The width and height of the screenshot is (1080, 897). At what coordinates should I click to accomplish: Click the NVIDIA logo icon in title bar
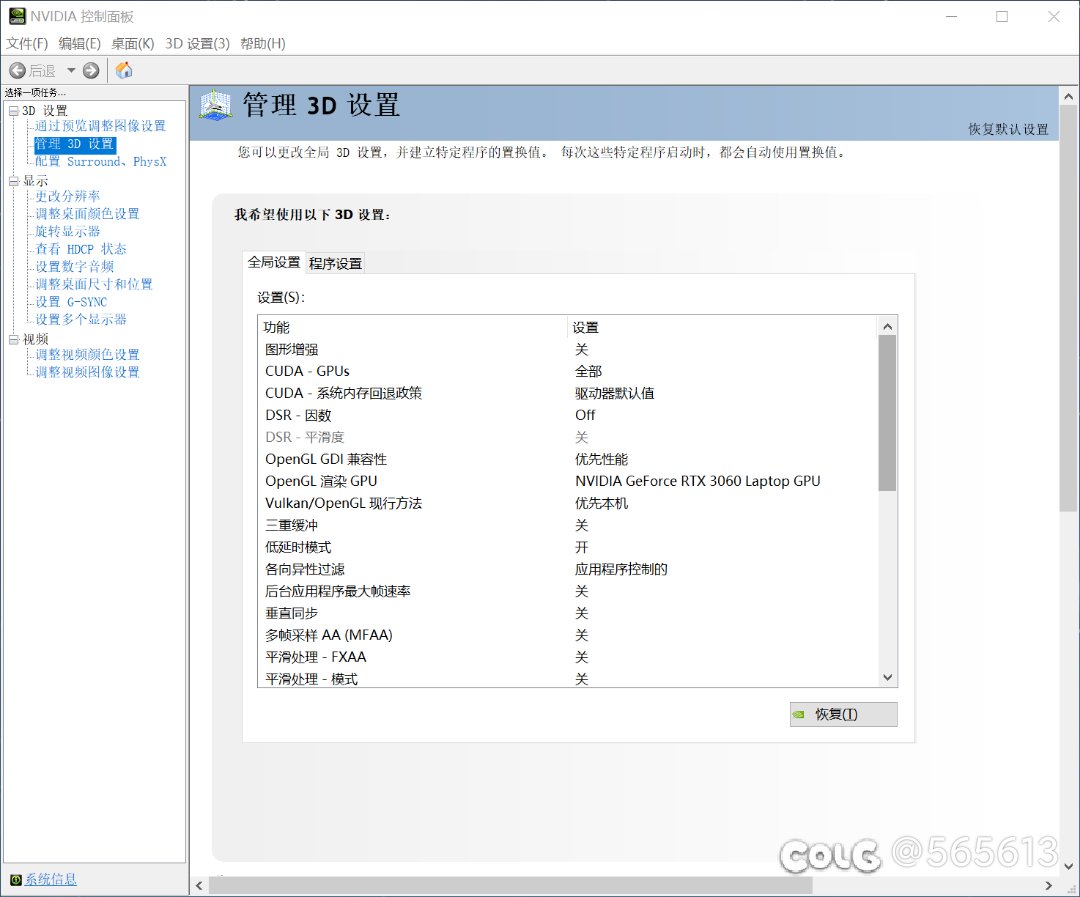(17, 16)
